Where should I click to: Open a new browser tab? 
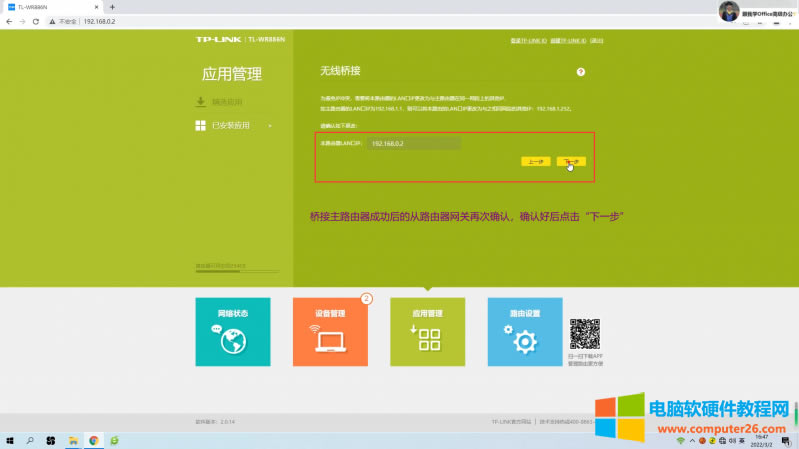112,6
